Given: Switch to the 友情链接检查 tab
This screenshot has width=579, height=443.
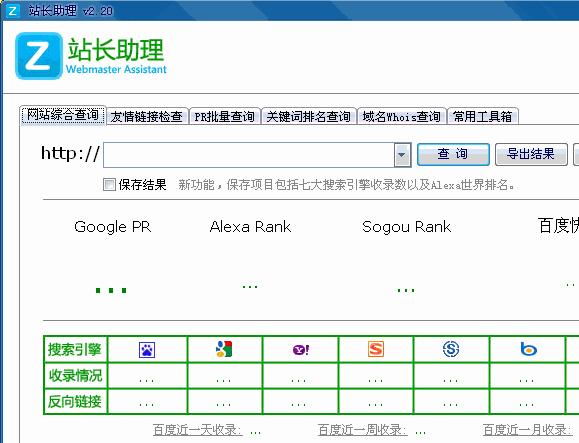Looking at the screenshot, I should [x=147, y=116].
